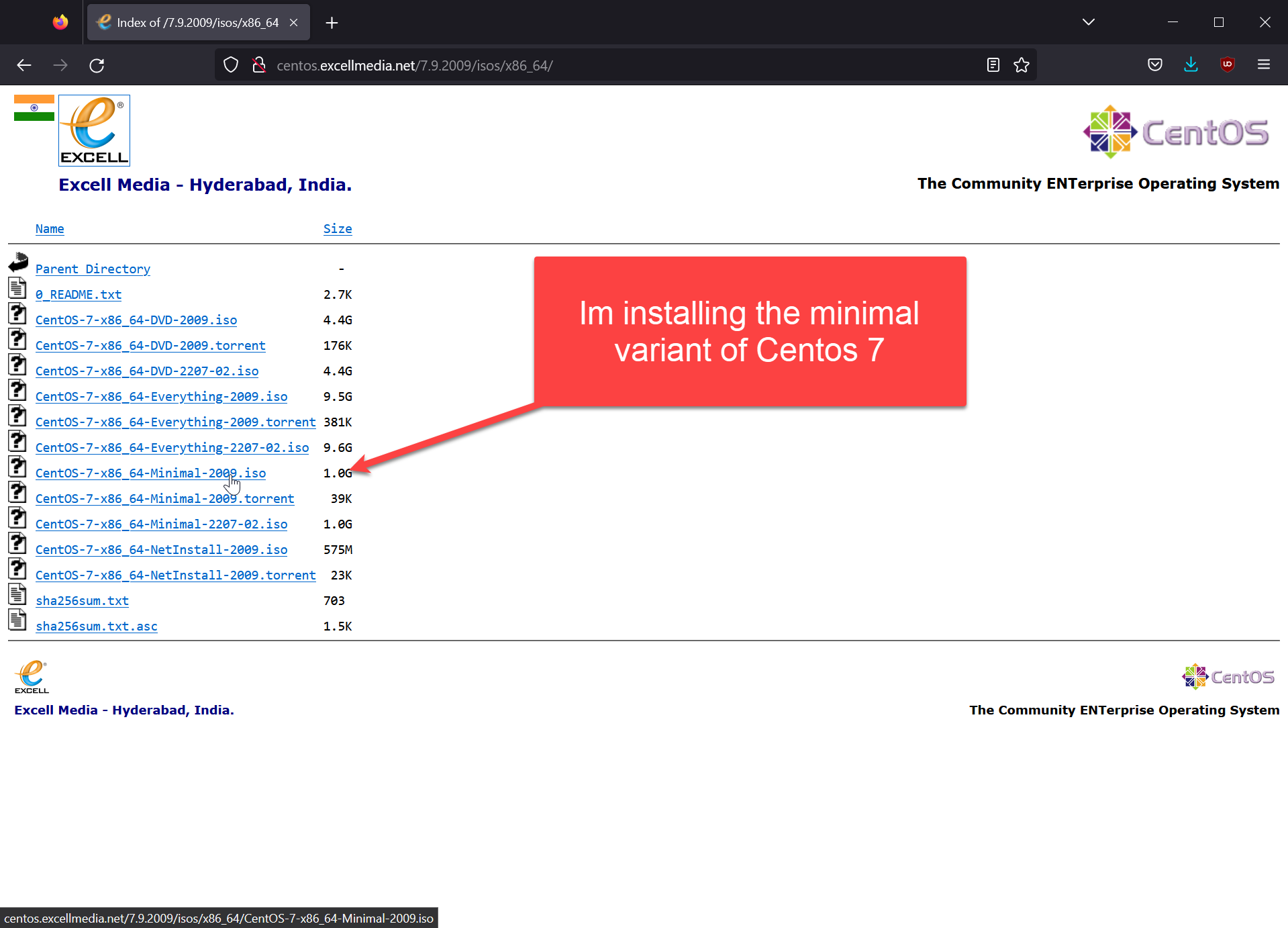Open the Firefox hamburger application menu
Viewport: 1288px width, 928px height.
1263,65
